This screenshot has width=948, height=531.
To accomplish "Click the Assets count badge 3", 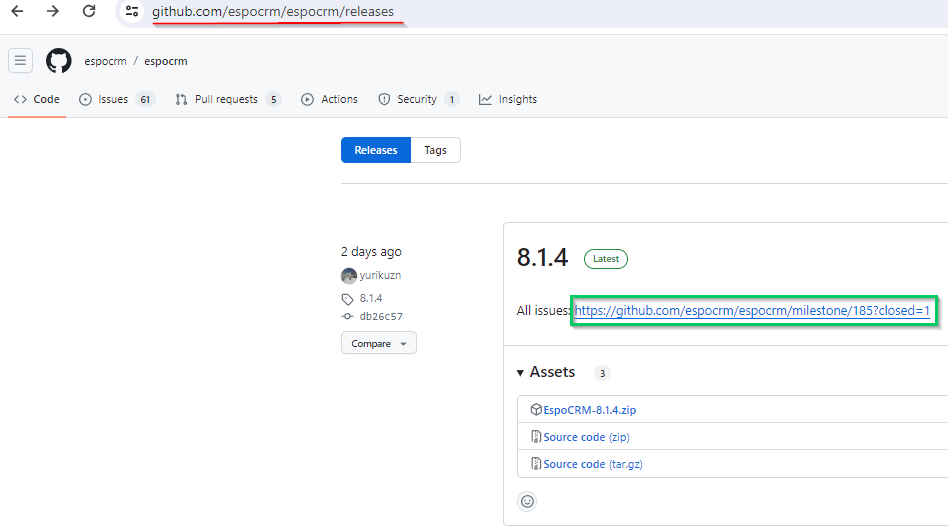I will (x=602, y=373).
